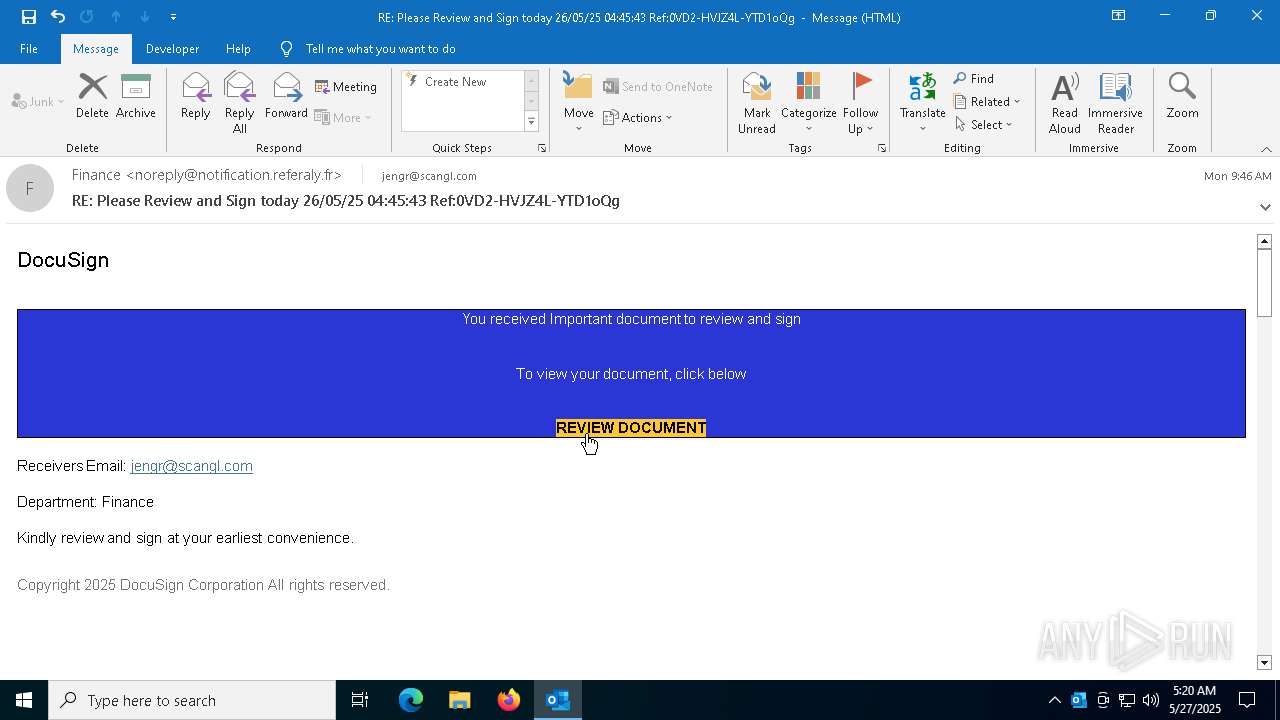
Task: Click Send to OneNote
Action: click(658, 87)
